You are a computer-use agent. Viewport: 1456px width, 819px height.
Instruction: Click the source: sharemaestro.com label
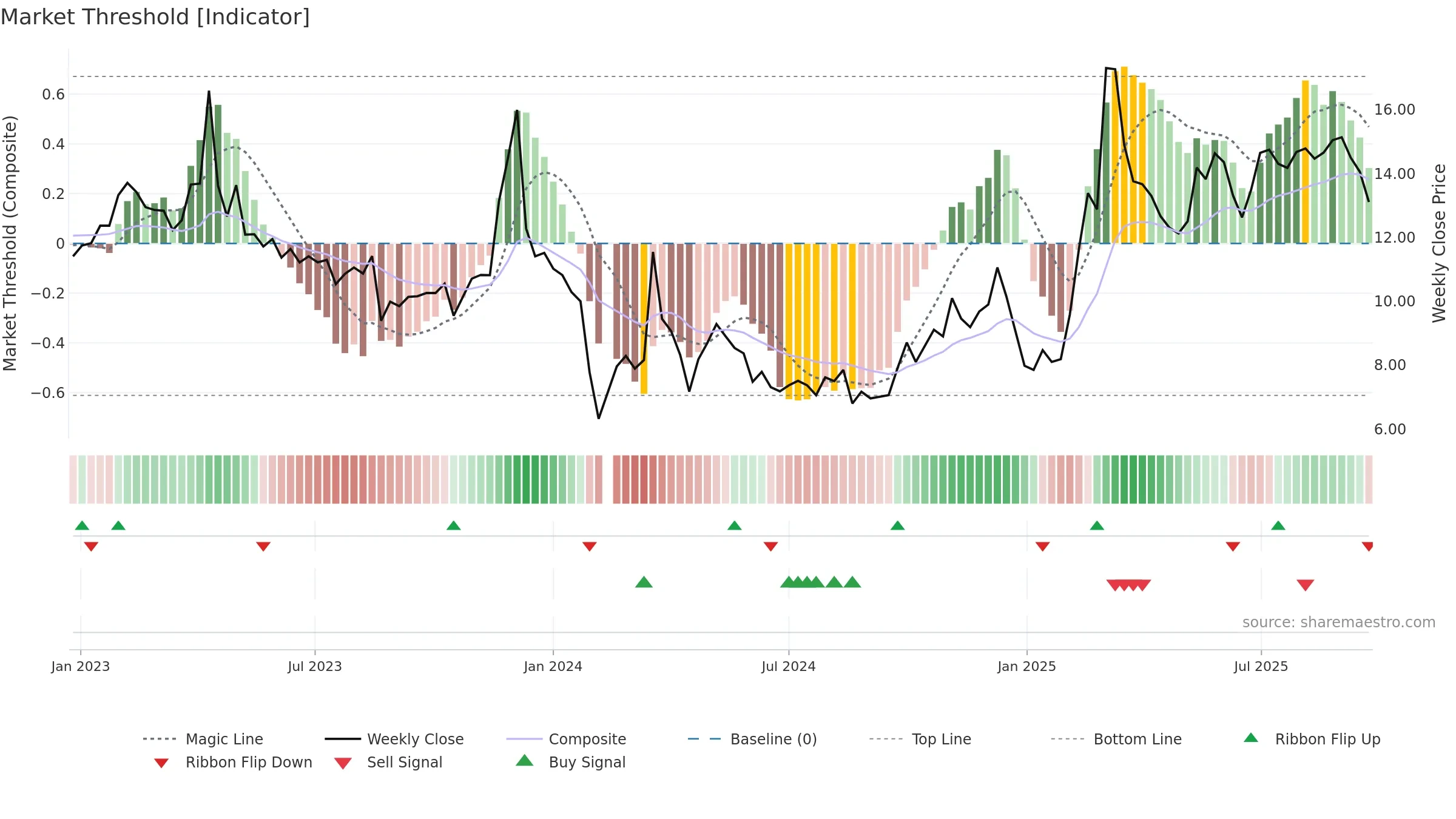click(x=1339, y=622)
